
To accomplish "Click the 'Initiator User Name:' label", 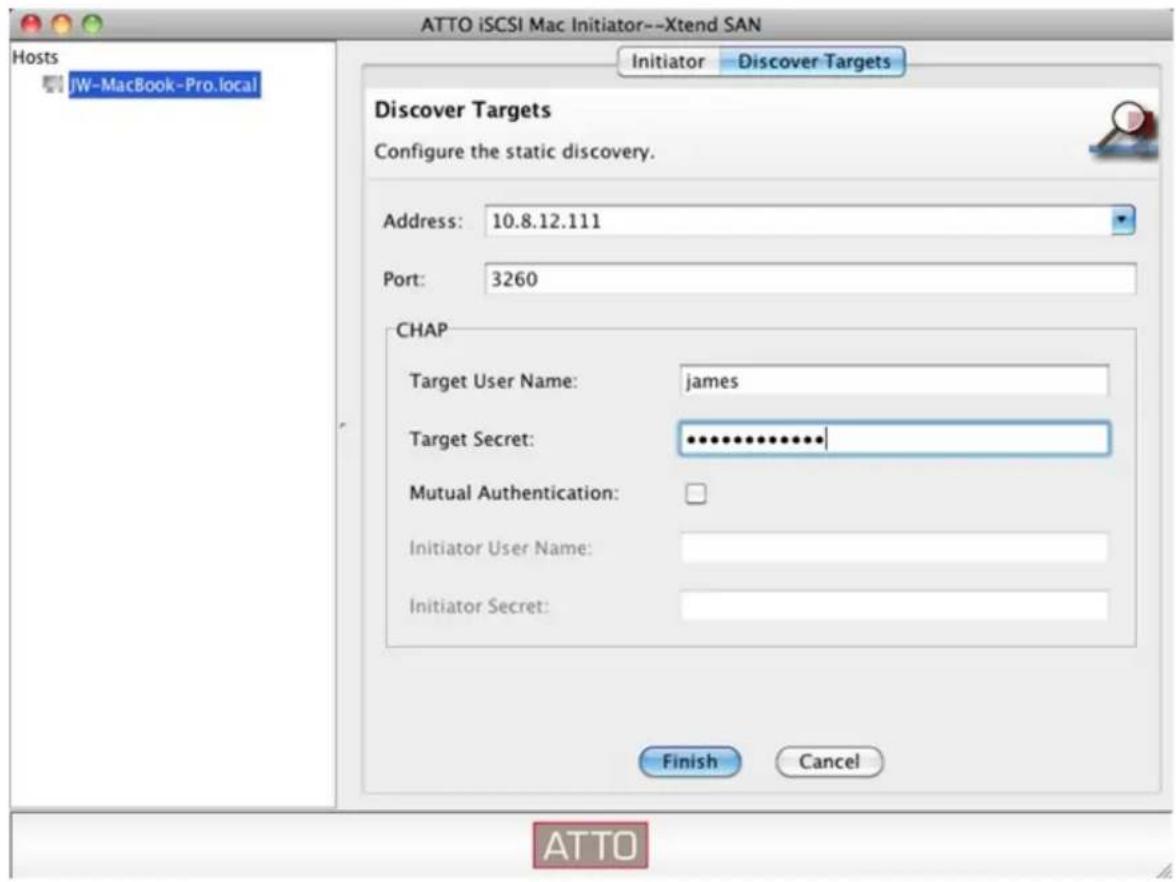I will [500, 548].
